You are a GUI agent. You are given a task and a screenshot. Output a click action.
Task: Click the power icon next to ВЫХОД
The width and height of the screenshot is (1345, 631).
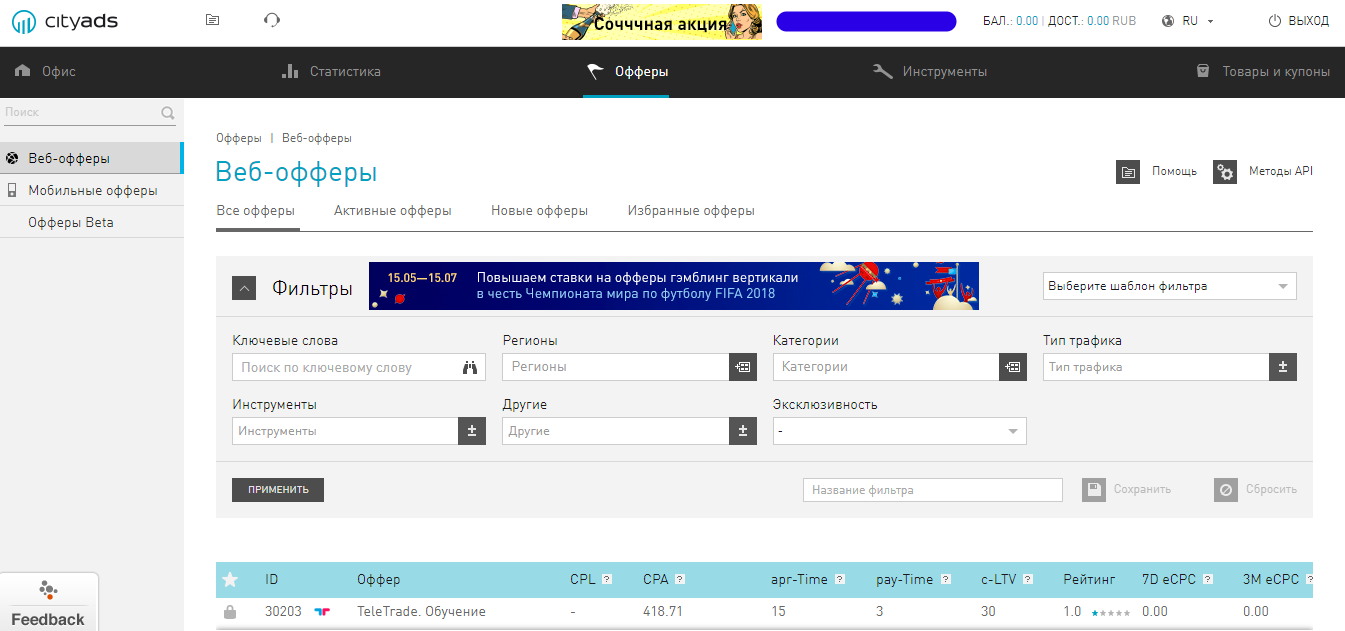(x=1274, y=21)
